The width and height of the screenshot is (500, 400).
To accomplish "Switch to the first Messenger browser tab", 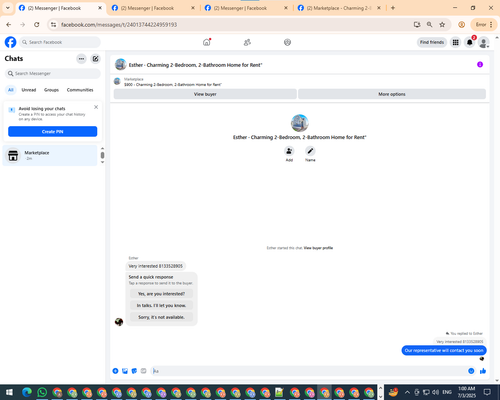I will (60, 8).
